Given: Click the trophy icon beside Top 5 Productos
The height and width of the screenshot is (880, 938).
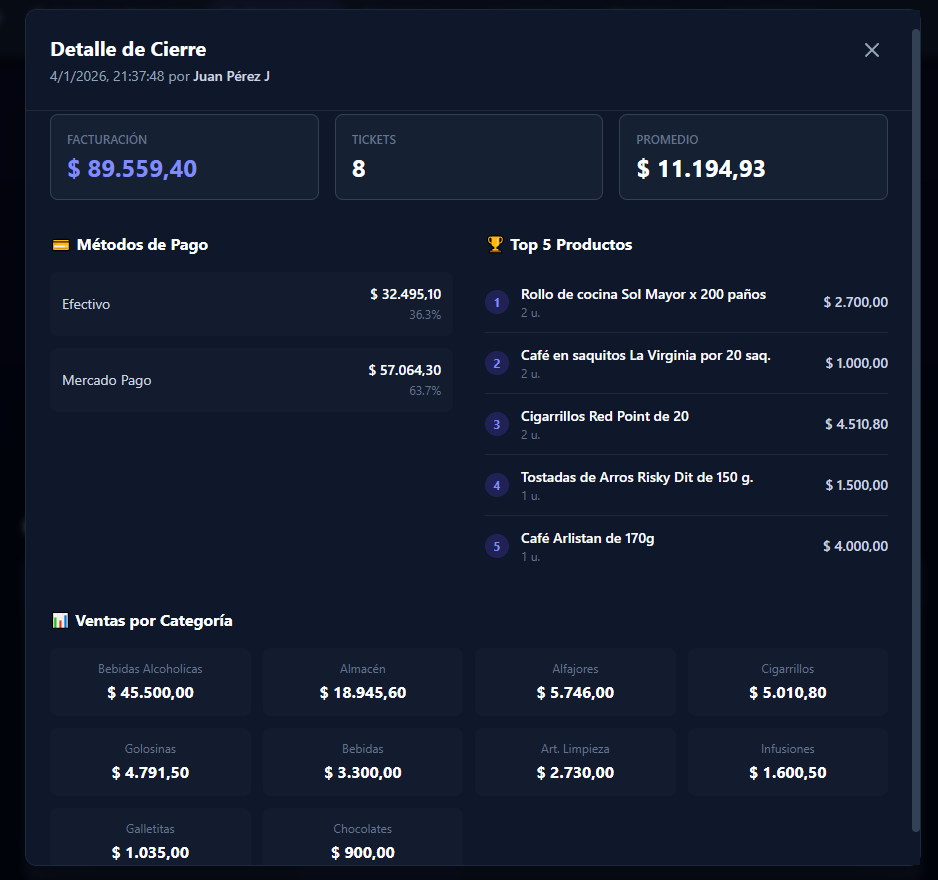Looking at the screenshot, I should [495, 245].
